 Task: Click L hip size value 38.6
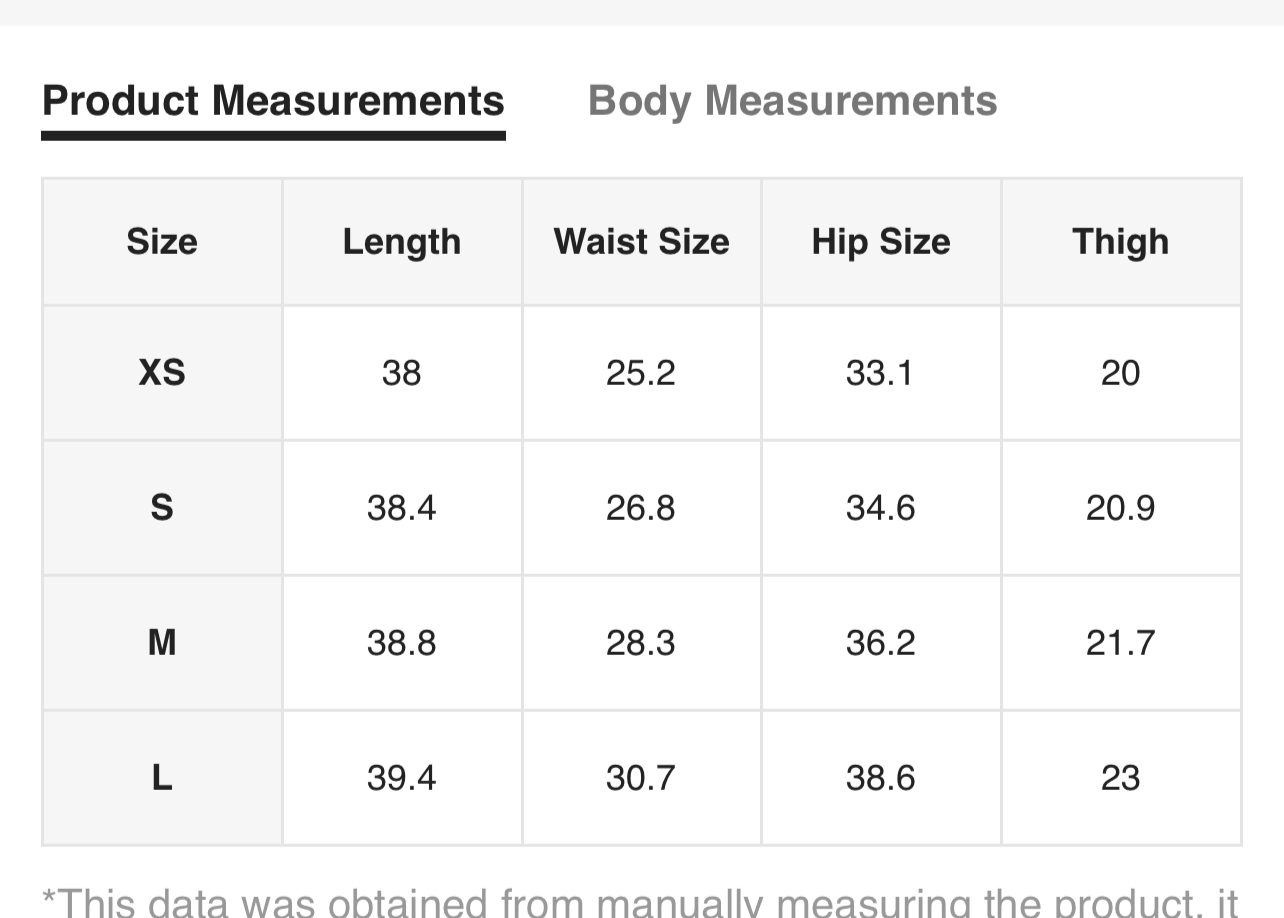tap(880, 778)
